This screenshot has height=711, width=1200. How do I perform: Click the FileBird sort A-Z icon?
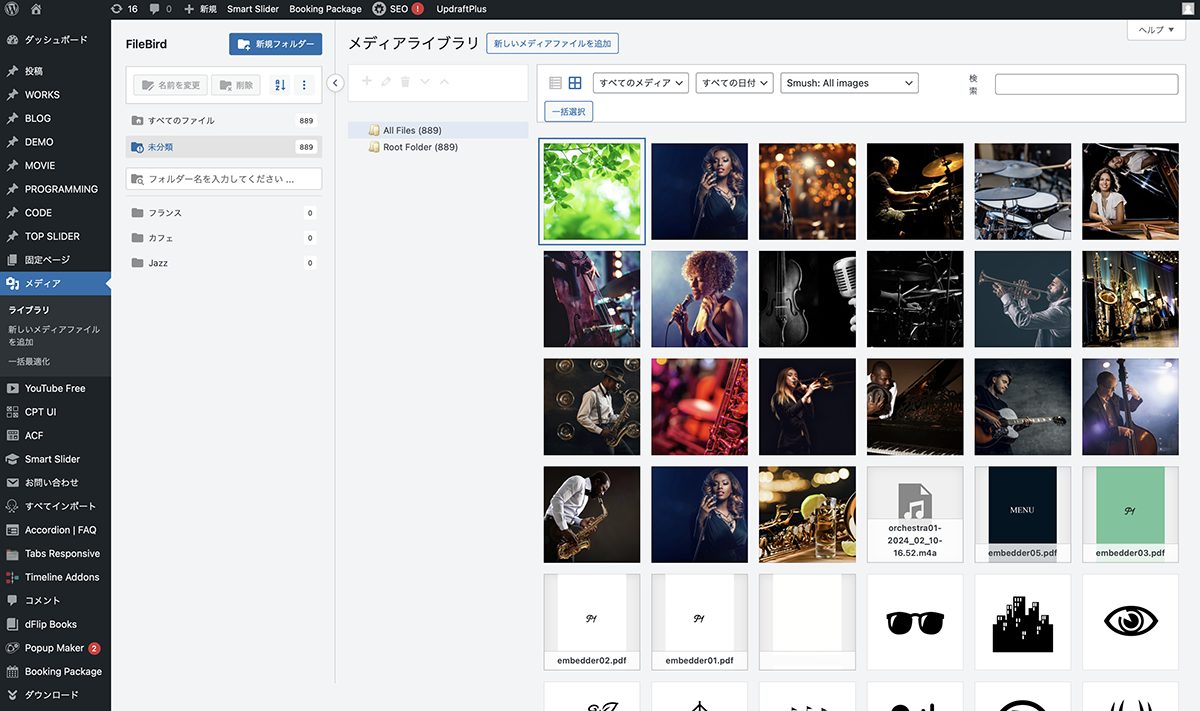(280, 85)
